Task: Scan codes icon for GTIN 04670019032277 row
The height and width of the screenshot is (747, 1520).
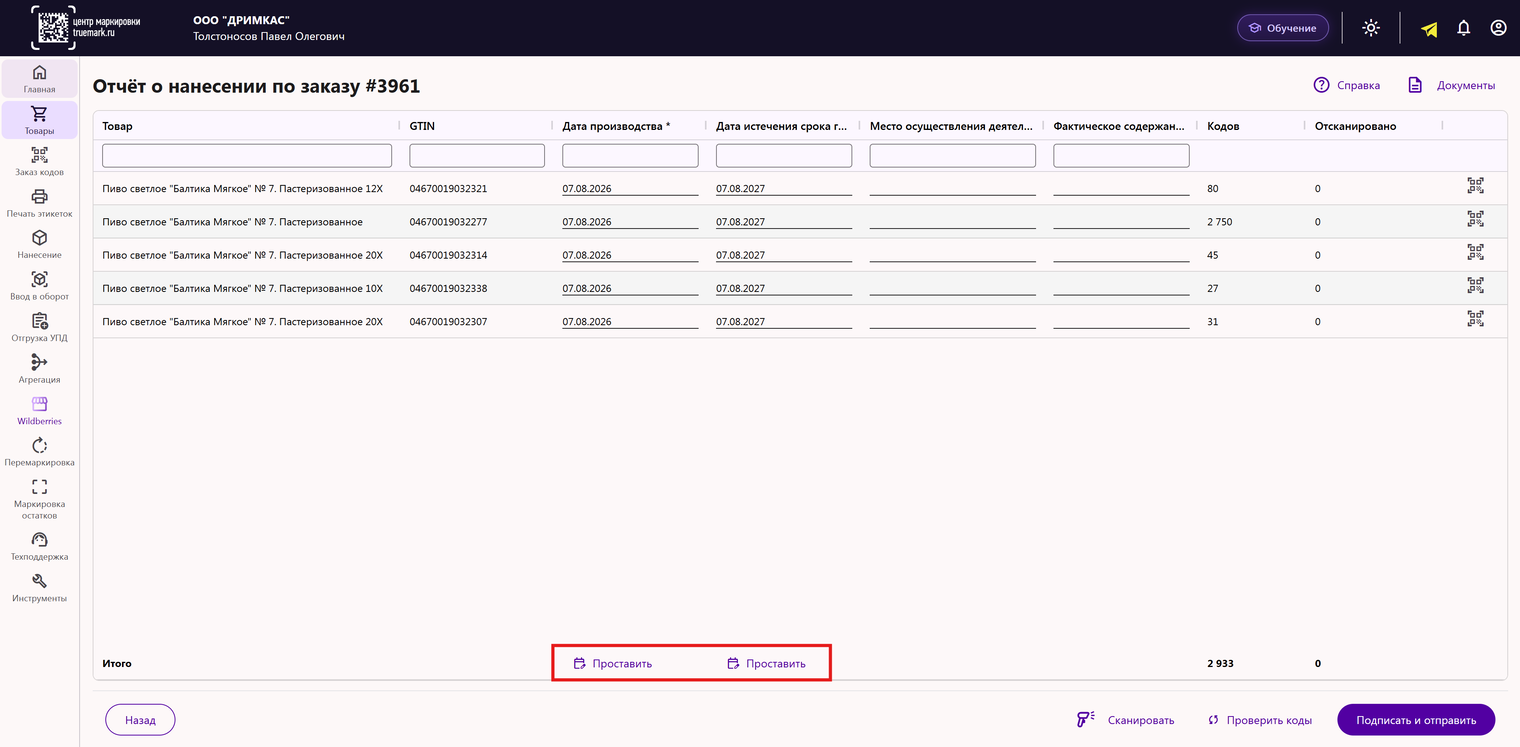Action: (1475, 219)
